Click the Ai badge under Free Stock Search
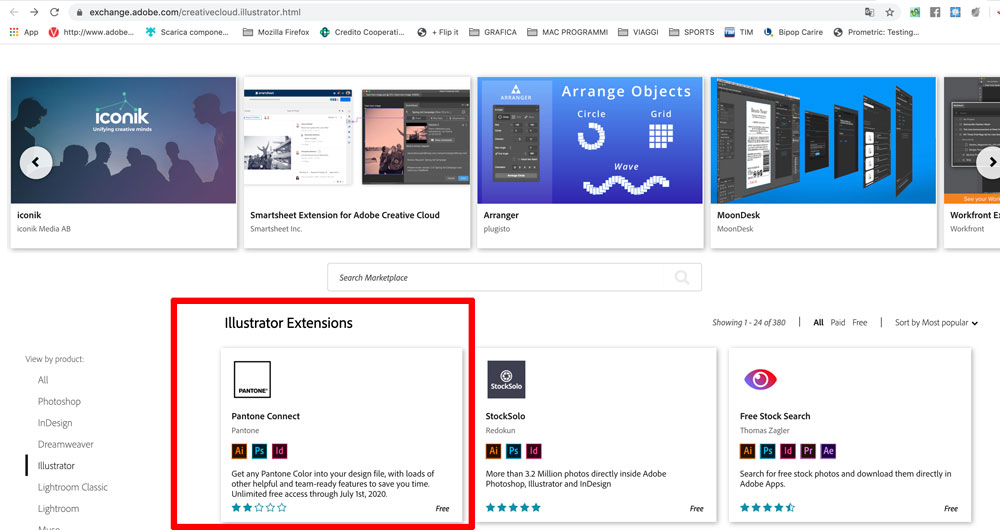This screenshot has width=1000, height=530. coord(747,451)
